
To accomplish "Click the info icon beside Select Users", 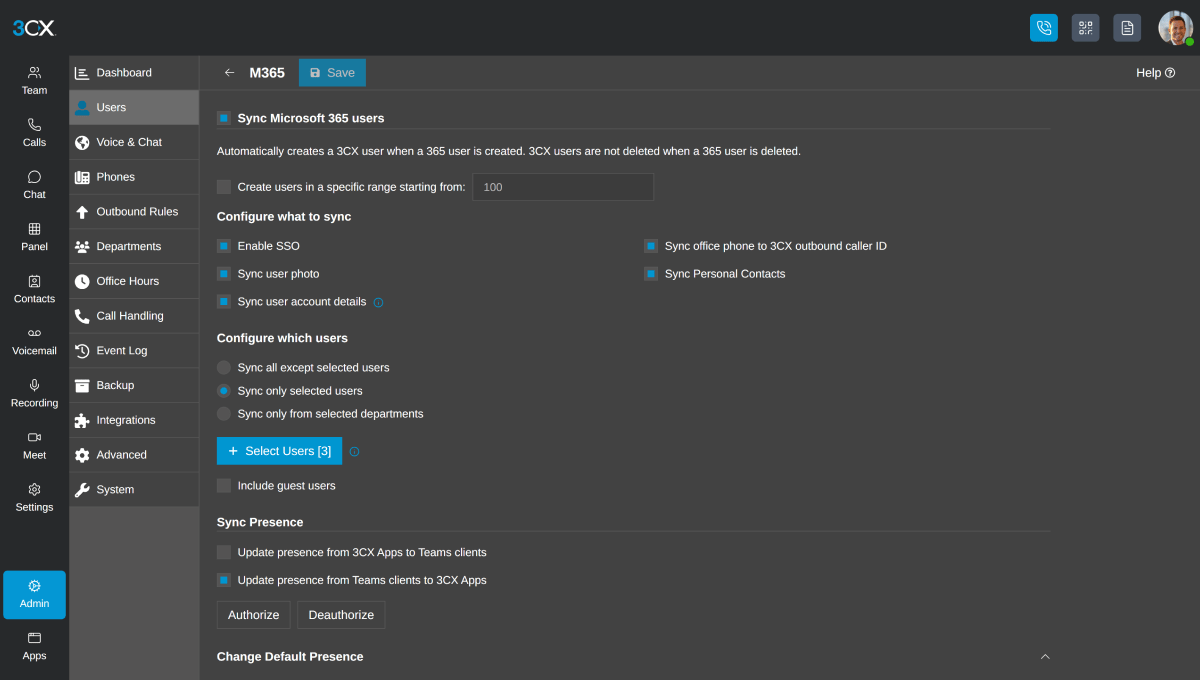I will click(x=354, y=452).
